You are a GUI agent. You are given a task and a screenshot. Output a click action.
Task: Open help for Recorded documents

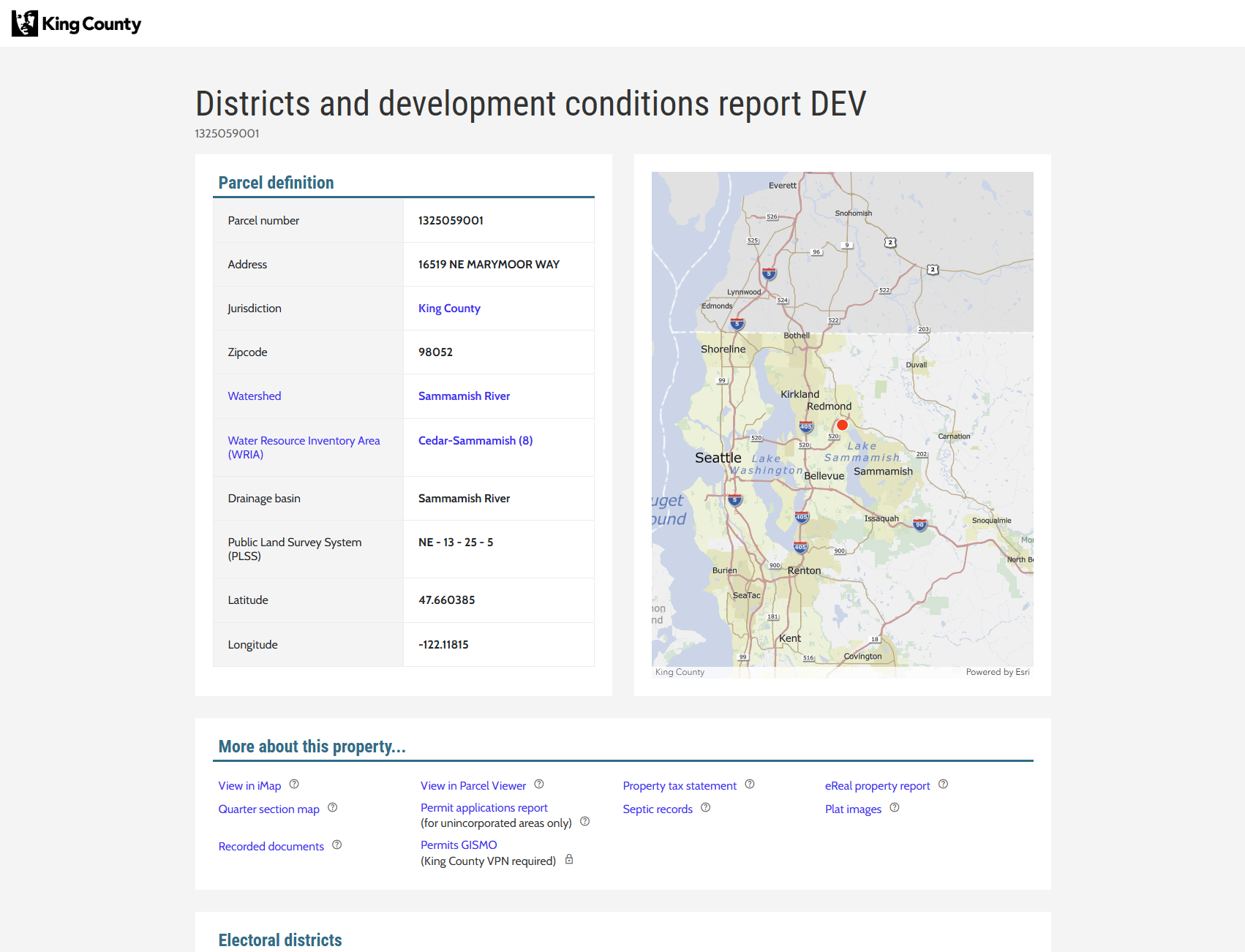[337, 845]
